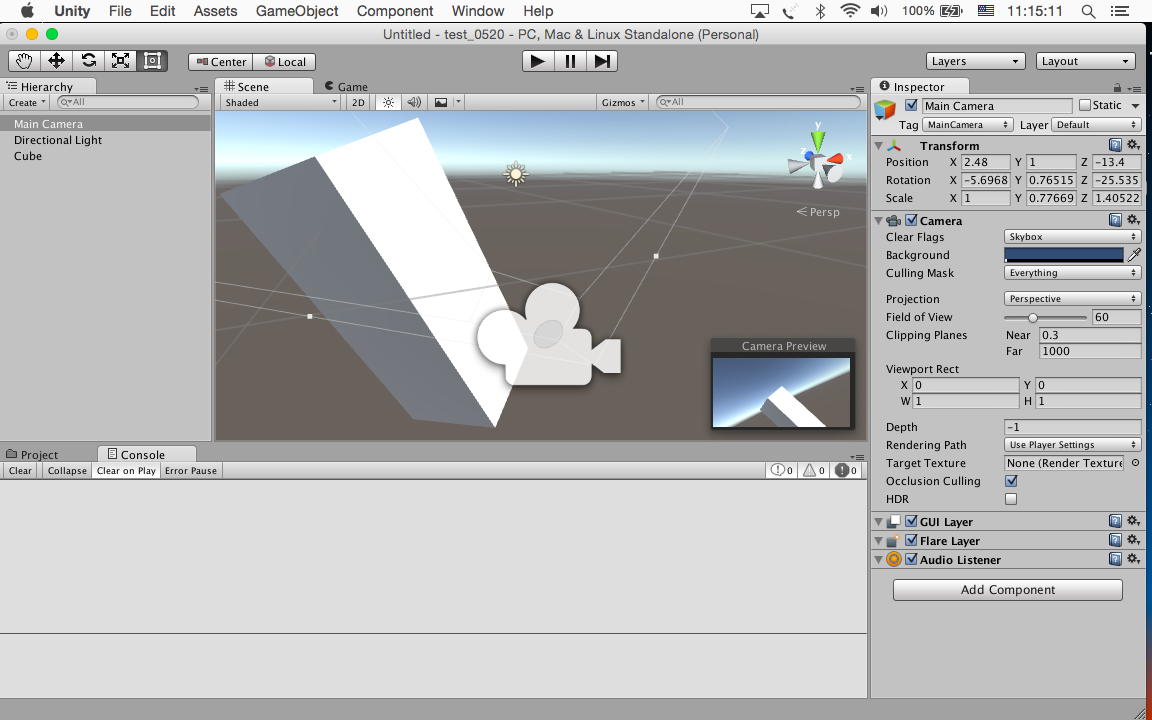Open the GameObject menu
The width and height of the screenshot is (1152, 720).
pyautogui.click(x=297, y=11)
